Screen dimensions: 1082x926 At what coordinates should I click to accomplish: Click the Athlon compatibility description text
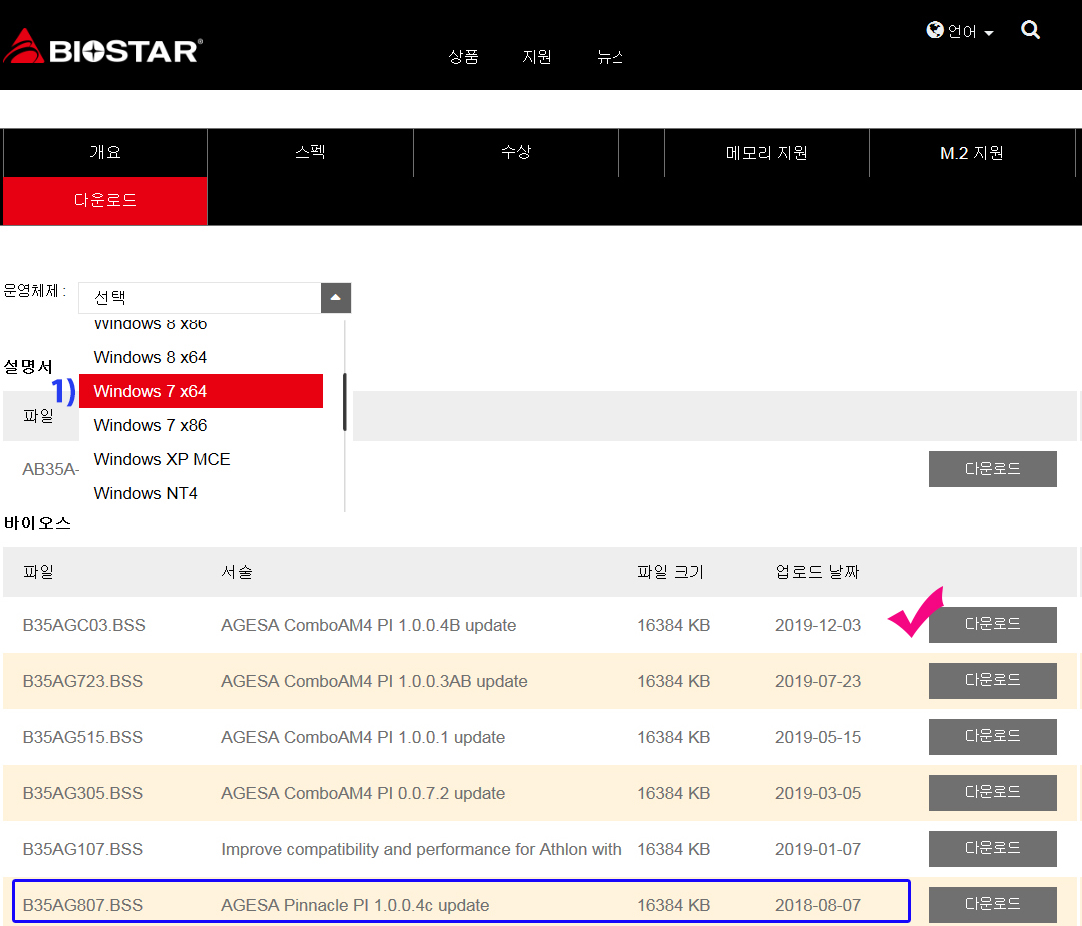[x=421, y=849]
